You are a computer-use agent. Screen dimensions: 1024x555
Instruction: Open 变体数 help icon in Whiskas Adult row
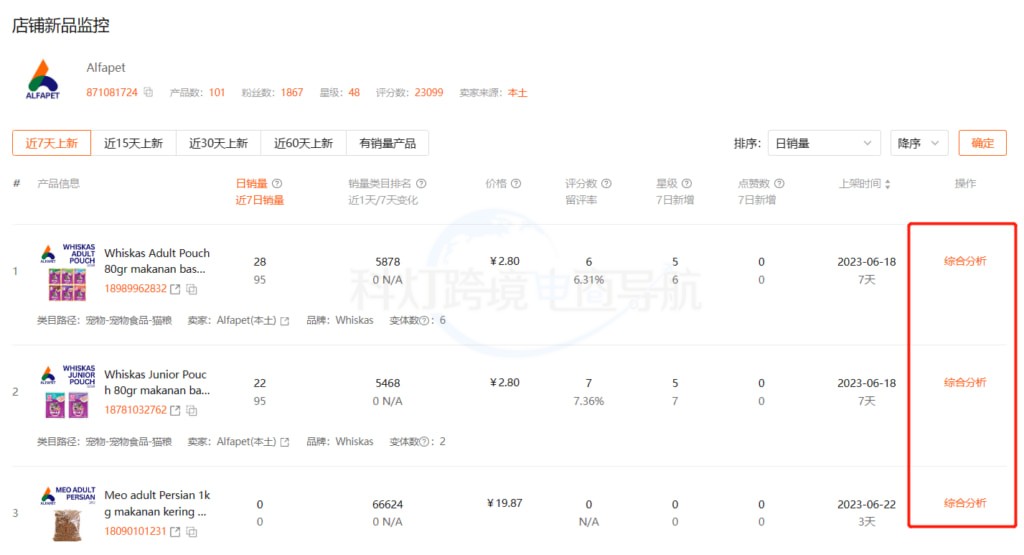[424, 321]
